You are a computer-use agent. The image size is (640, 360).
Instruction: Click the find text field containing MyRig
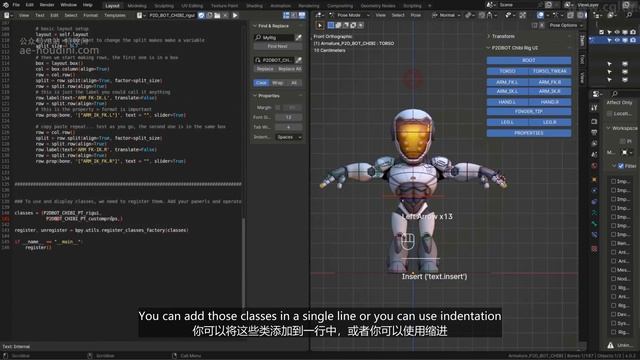[273, 38]
